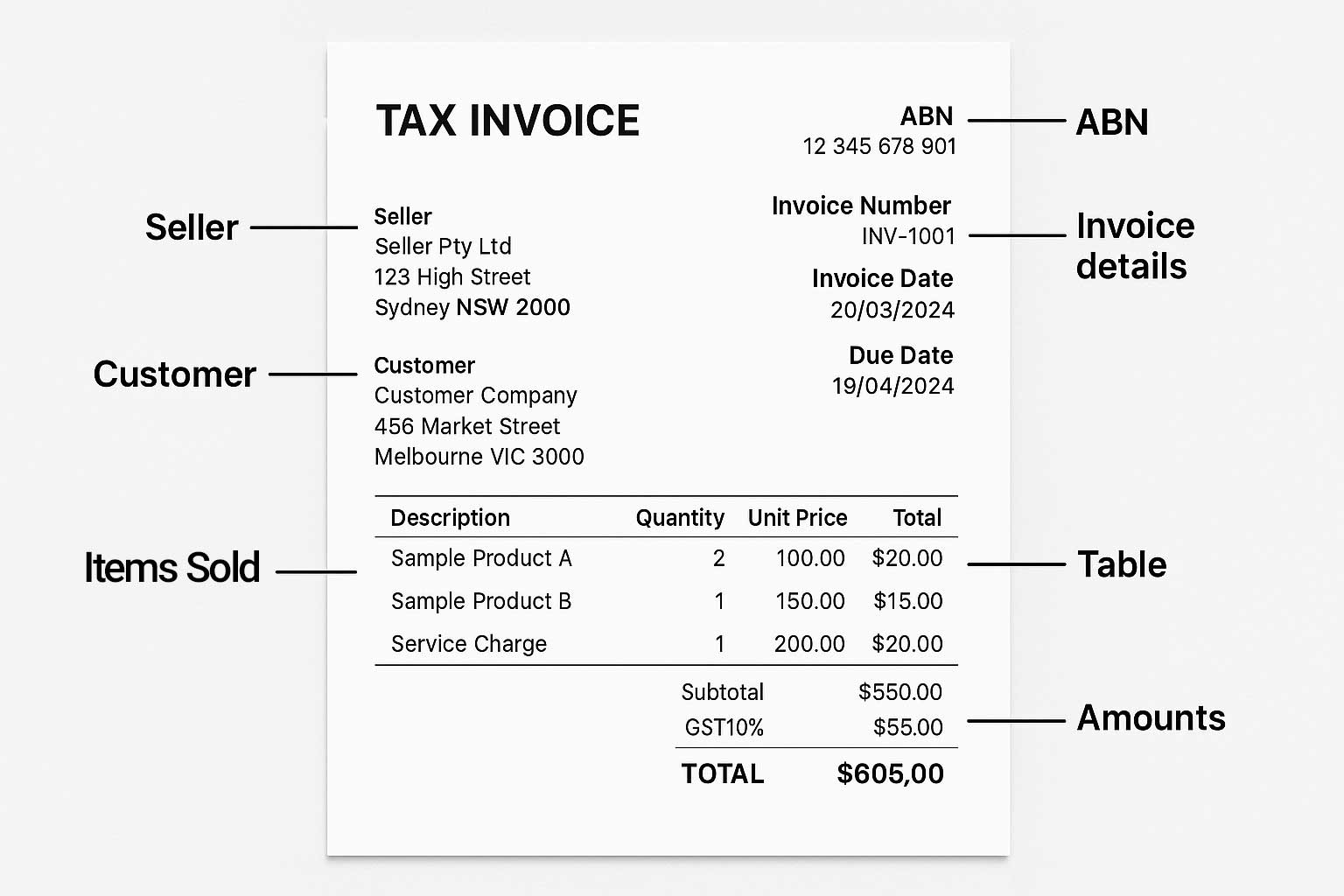Click the GST amount $55.00
The image size is (1344, 896).
(907, 727)
